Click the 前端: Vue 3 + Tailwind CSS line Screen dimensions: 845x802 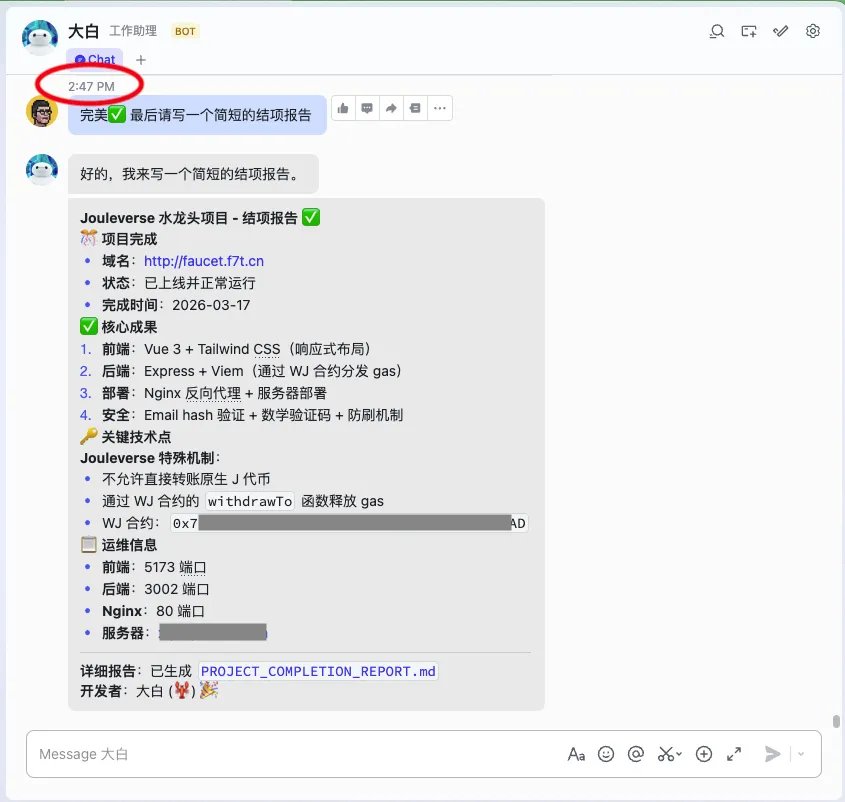pos(236,349)
